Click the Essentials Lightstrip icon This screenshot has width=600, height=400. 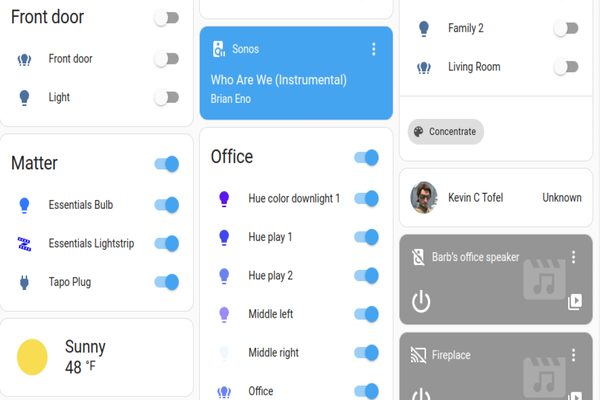click(x=25, y=243)
